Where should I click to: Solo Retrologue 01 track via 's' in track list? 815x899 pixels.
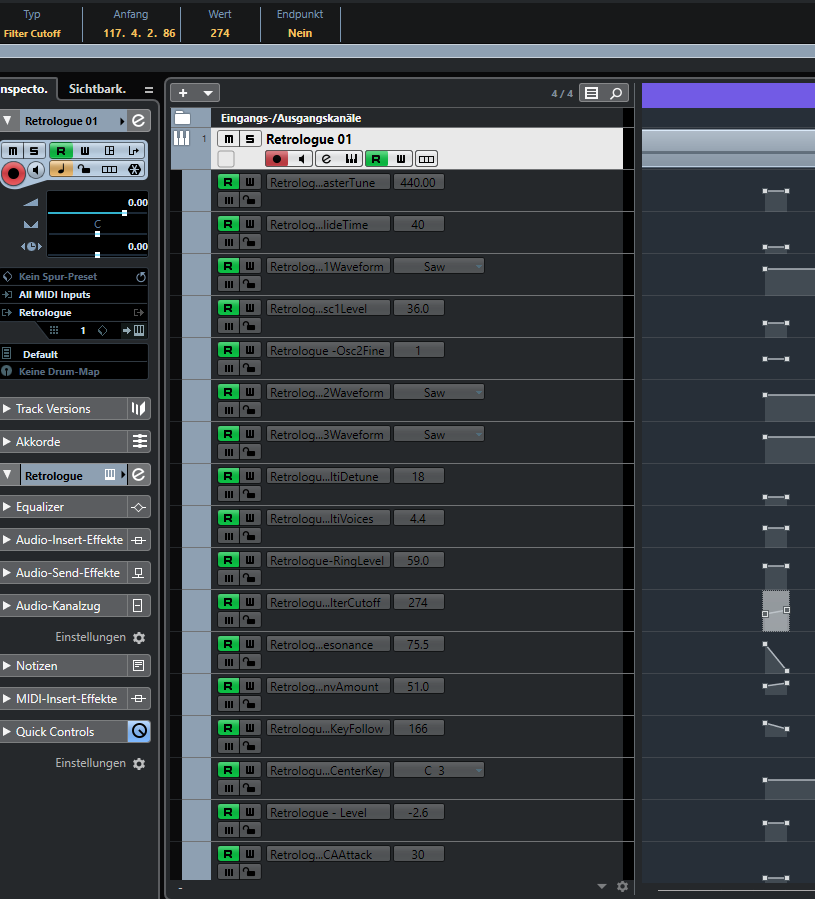250,139
